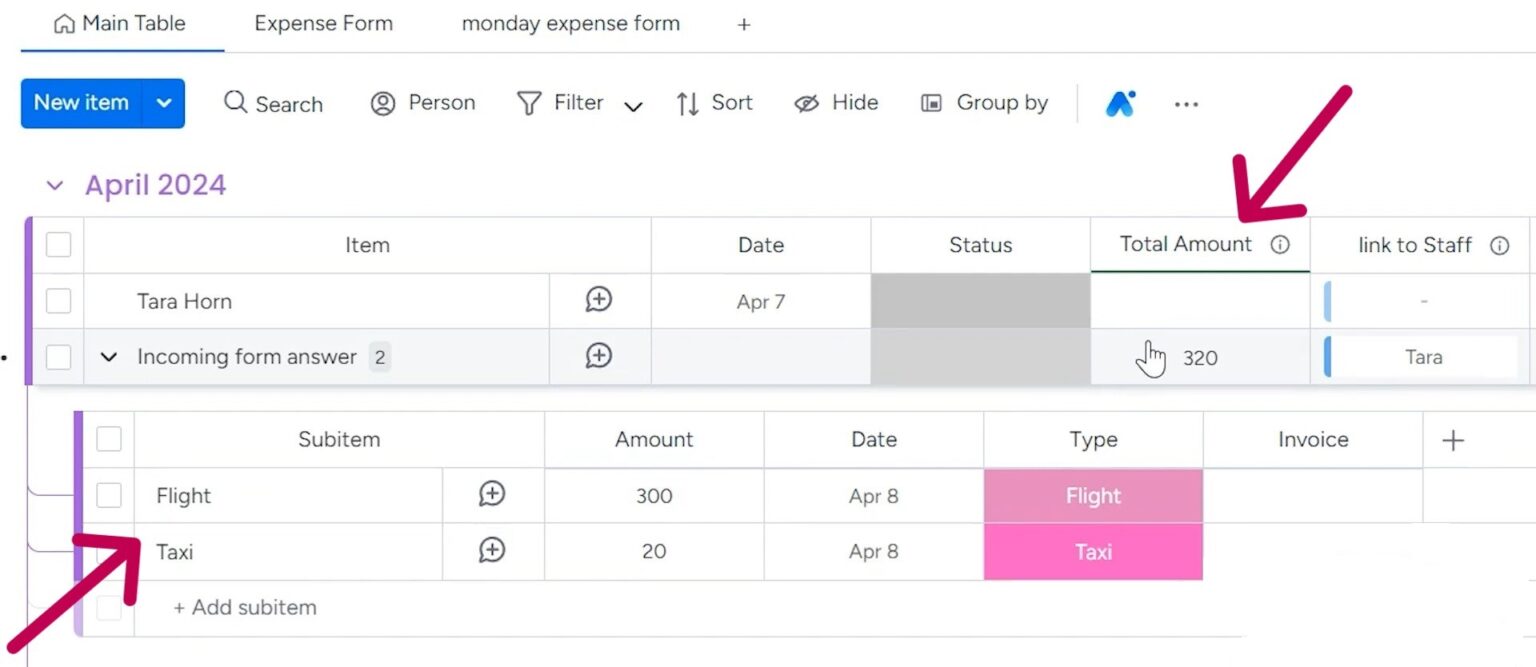Click the blue AI assistant icon
The image size is (1536, 667).
tap(1120, 103)
